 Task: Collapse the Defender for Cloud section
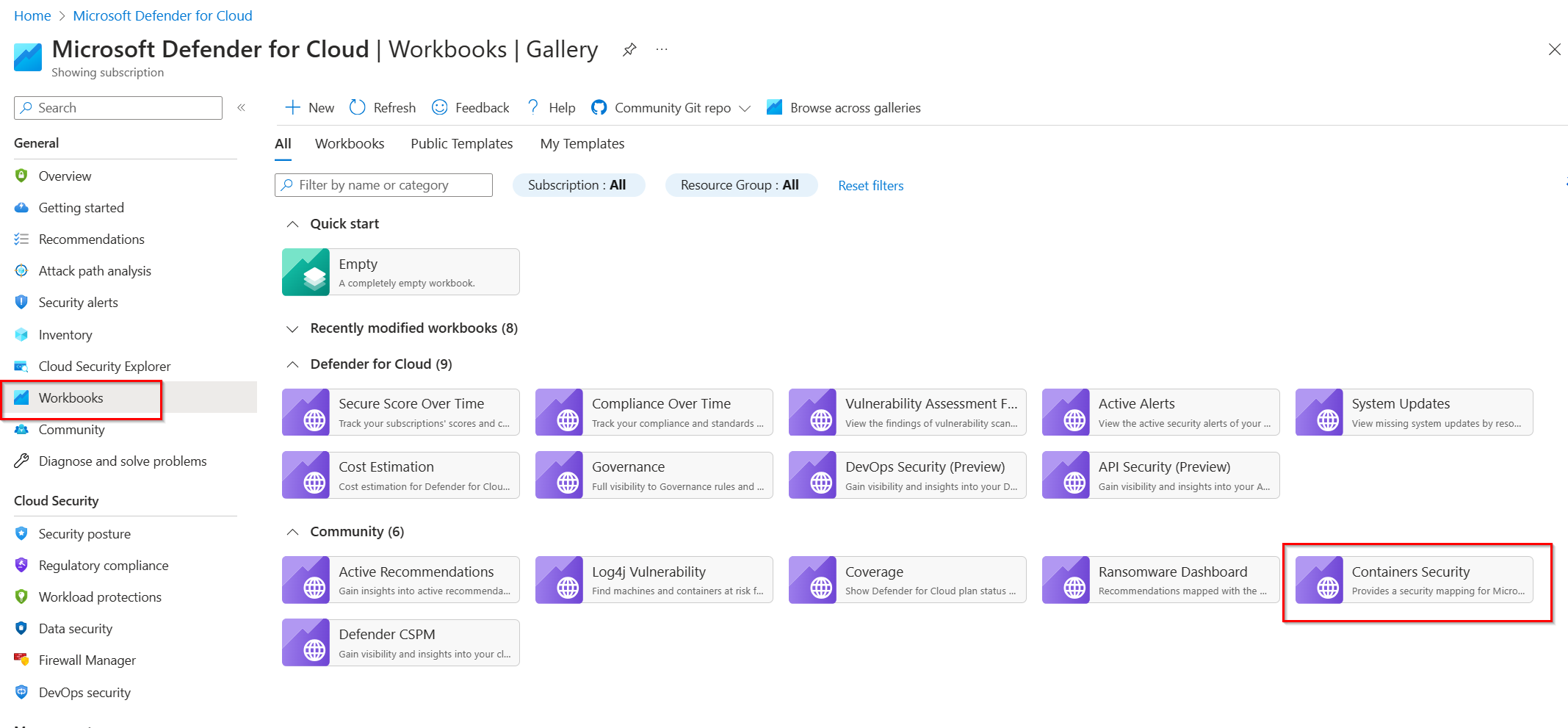tap(292, 364)
